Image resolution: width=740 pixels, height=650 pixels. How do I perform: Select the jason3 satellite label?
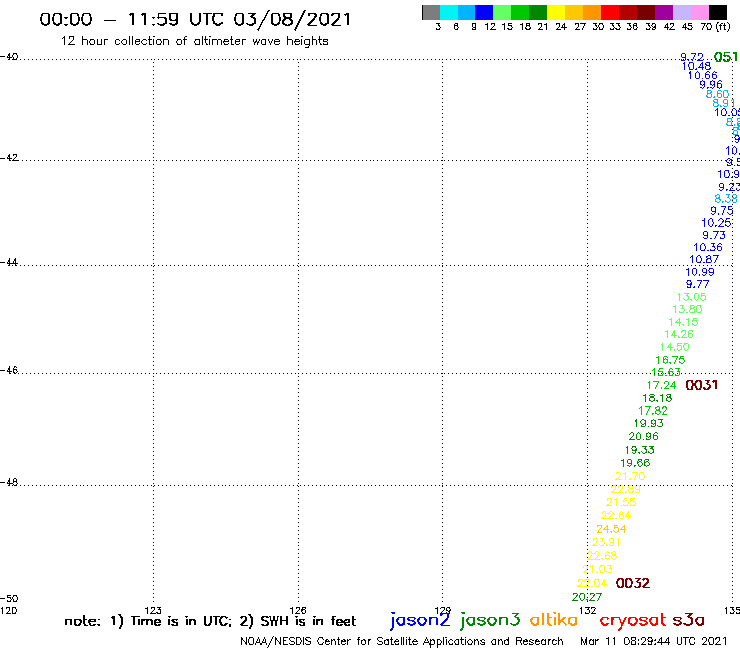[x=490, y=620]
